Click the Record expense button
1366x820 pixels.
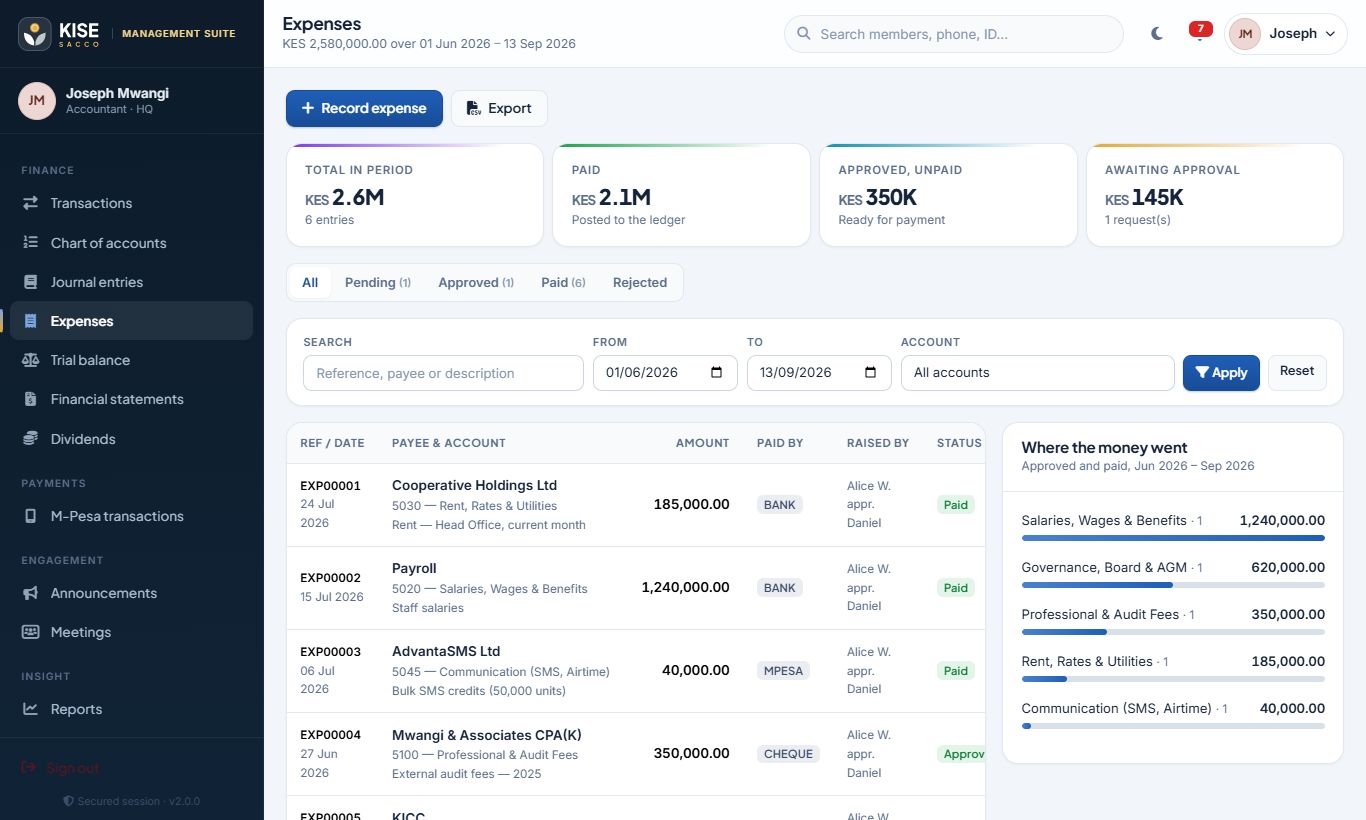point(364,108)
